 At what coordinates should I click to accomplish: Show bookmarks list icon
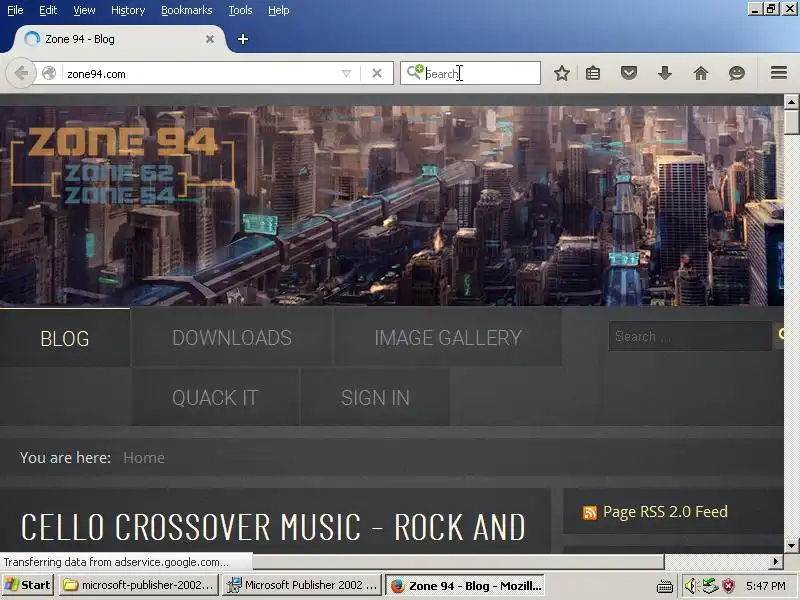593,73
